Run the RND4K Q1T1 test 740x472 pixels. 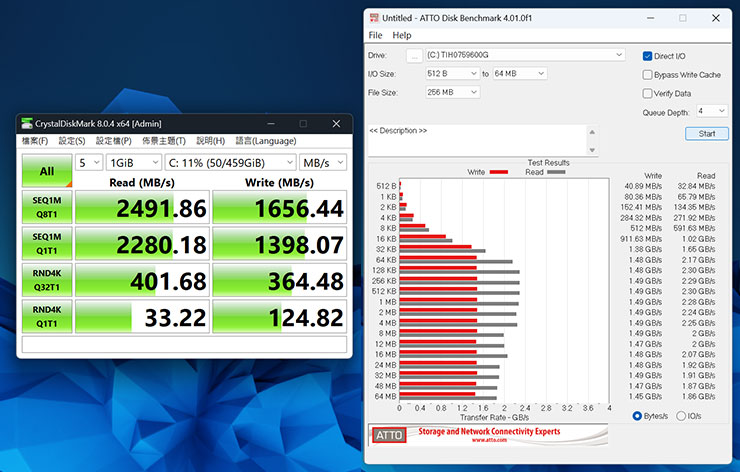tap(46, 316)
